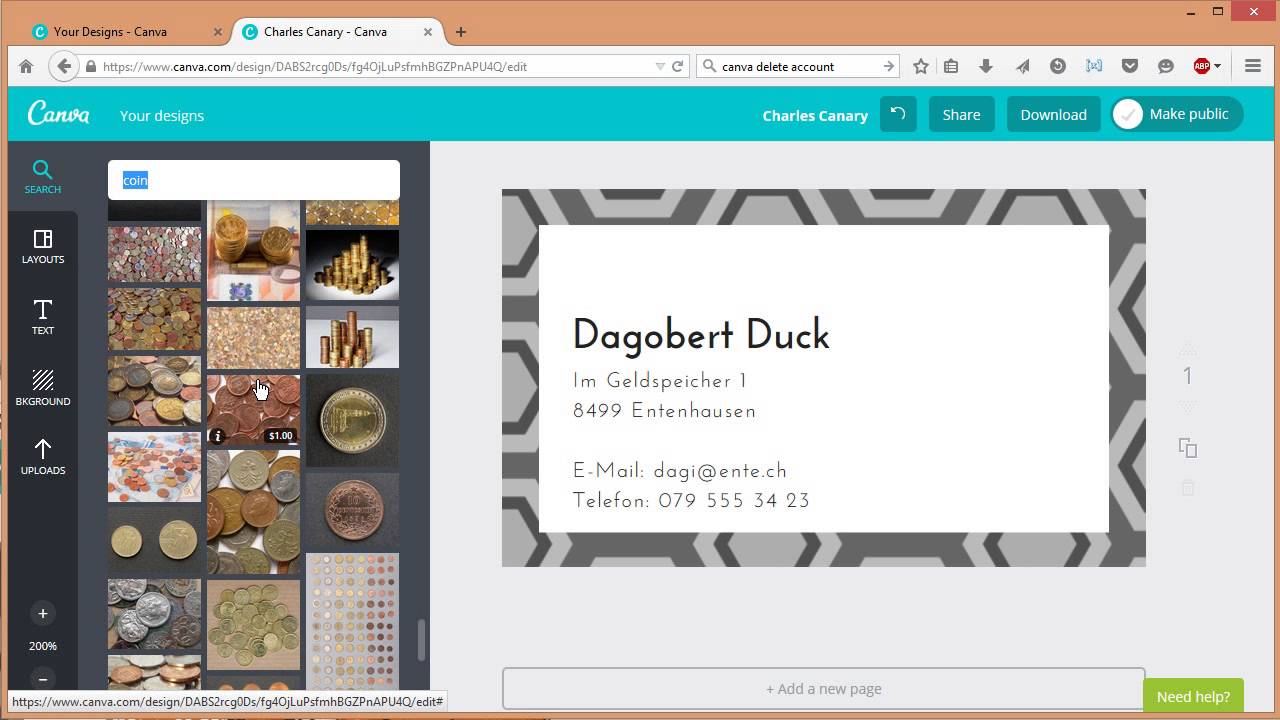Click the 200% zoom level

point(42,646)
